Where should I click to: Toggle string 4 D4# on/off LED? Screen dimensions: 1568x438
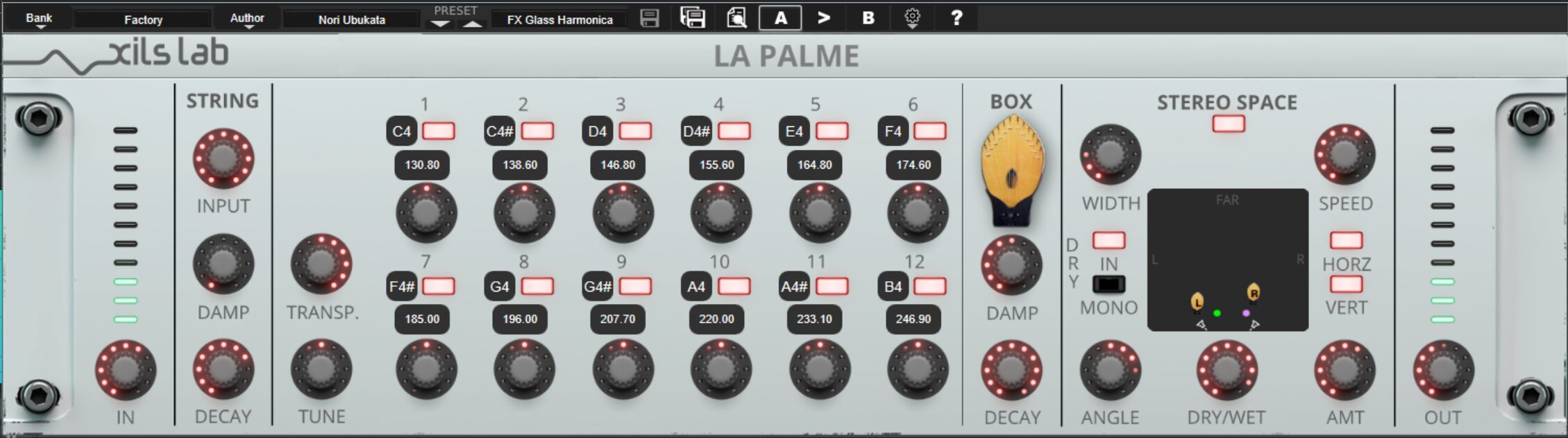pyautogui.click(x=734, y=130)
